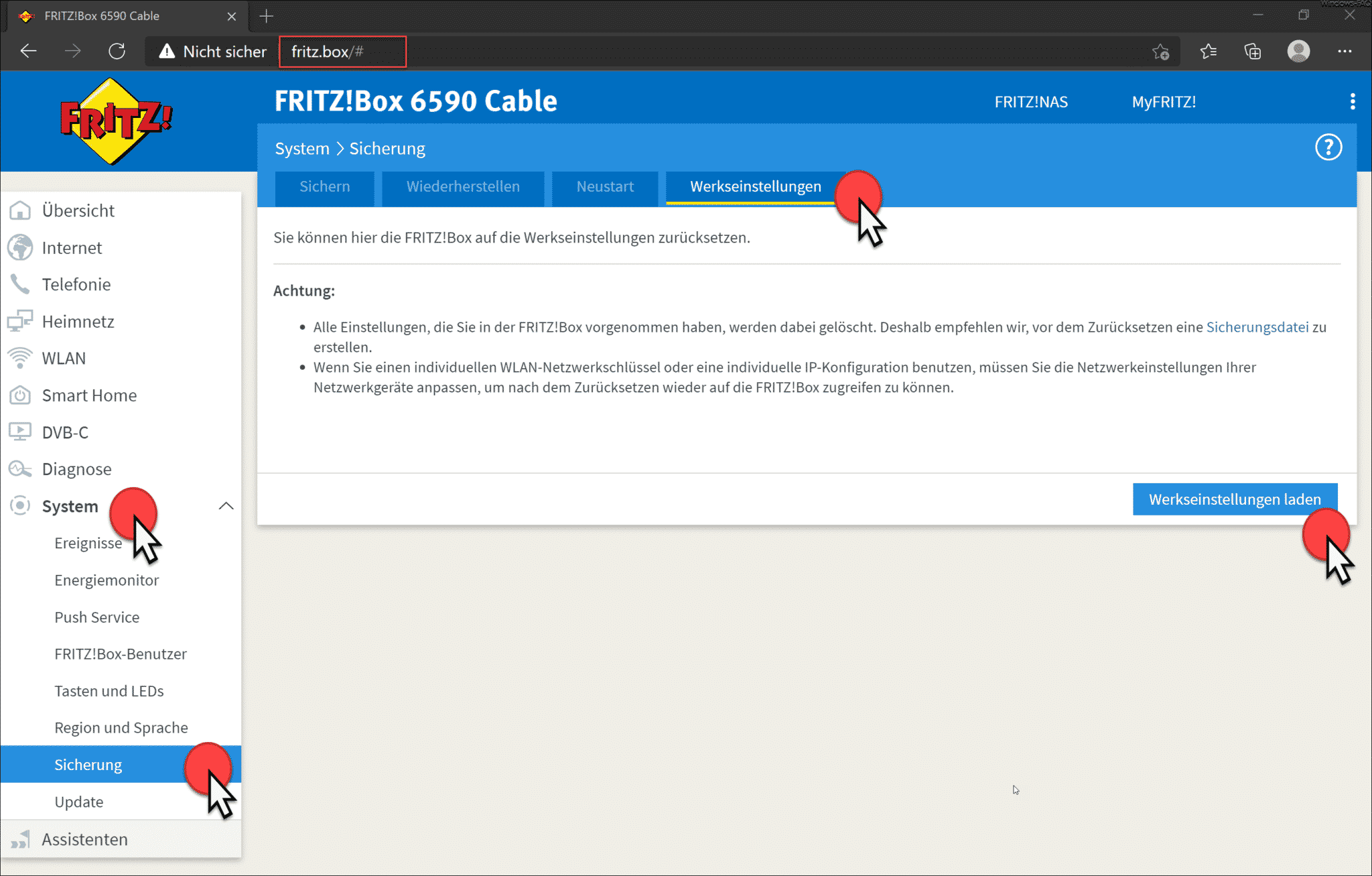This screenshot has height=876, width=1372.
Task: Open Internet menu in sidebar
Action: pyautogui.click(x=72, y=247)
